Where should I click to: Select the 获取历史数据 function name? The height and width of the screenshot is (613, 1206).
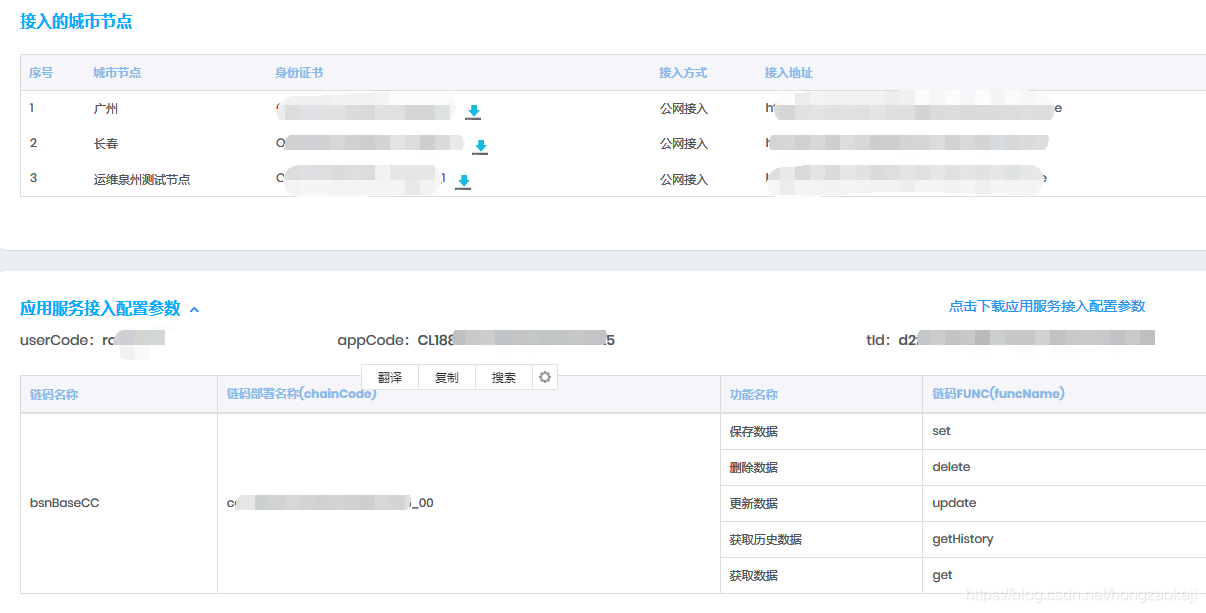tap(766, 539)
